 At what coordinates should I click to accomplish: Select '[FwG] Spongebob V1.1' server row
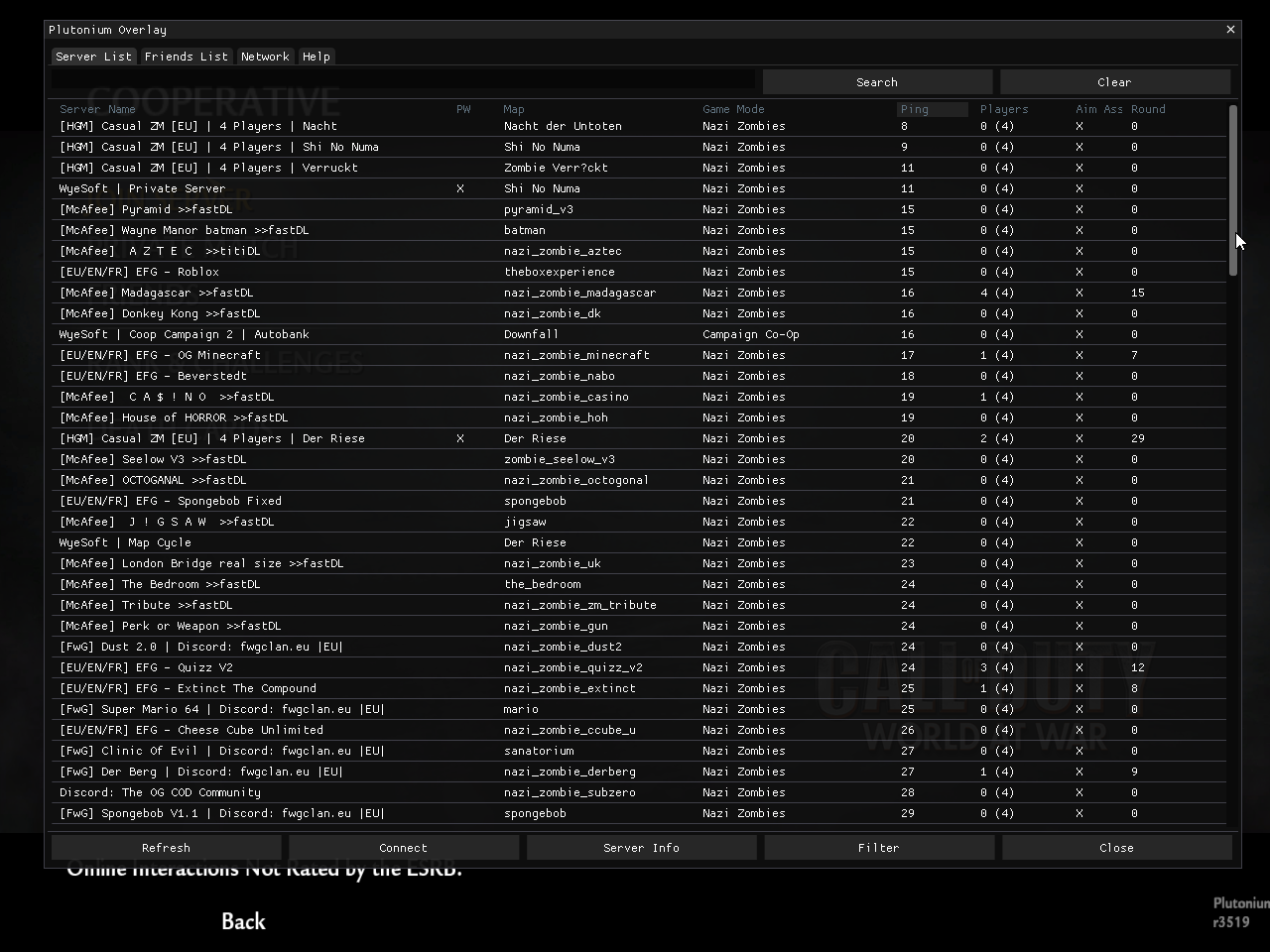[x=639, y=813]
